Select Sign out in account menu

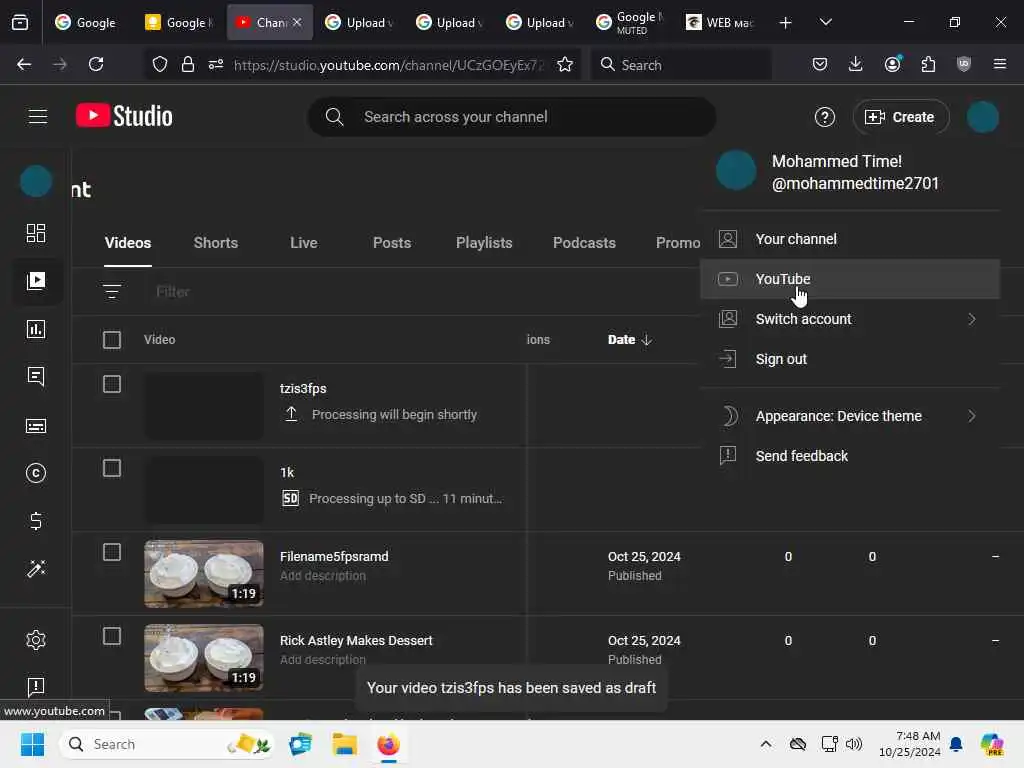pyautogui.click(x=850, y=359)
